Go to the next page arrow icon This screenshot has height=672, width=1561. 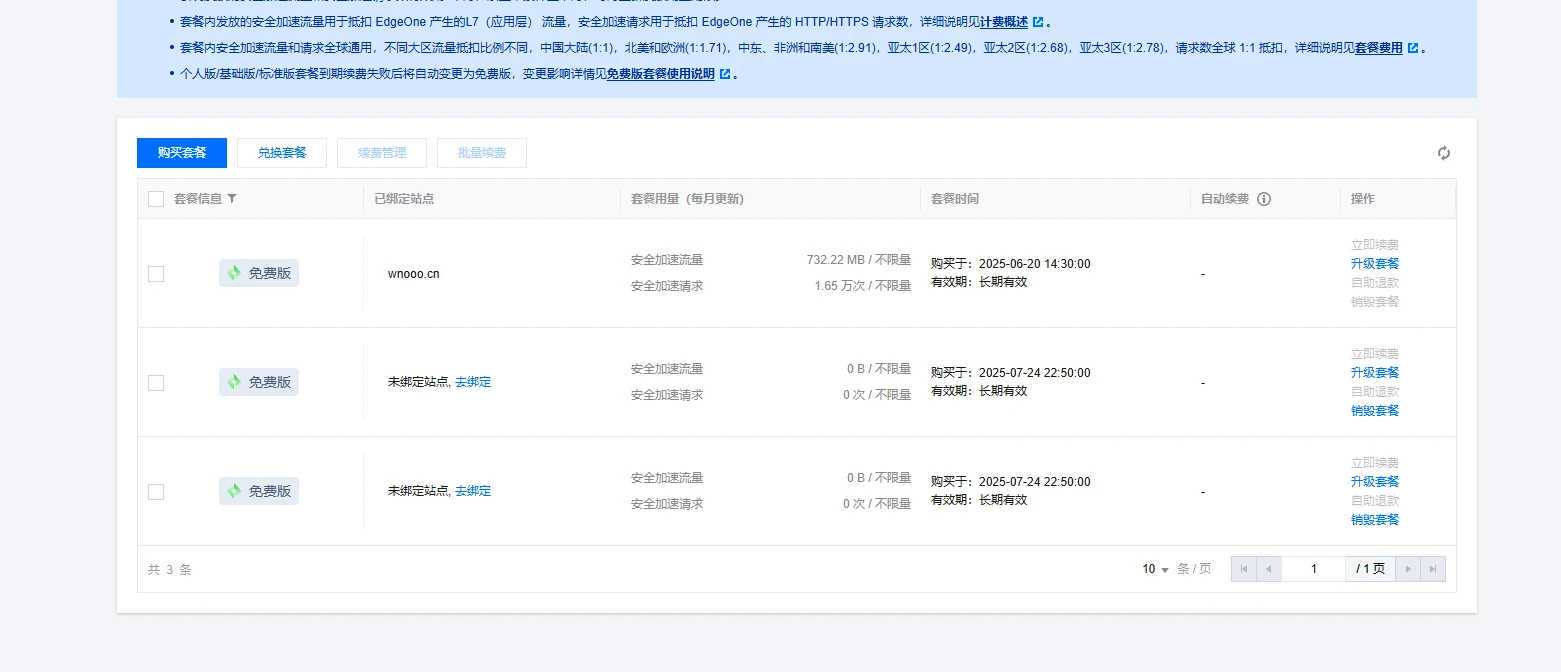pyautogui.click(x=1408, y=569)
